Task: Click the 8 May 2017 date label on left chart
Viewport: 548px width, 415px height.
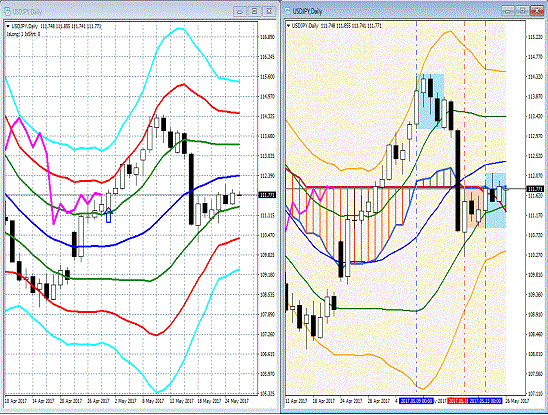Action: (x=153, y=401)
